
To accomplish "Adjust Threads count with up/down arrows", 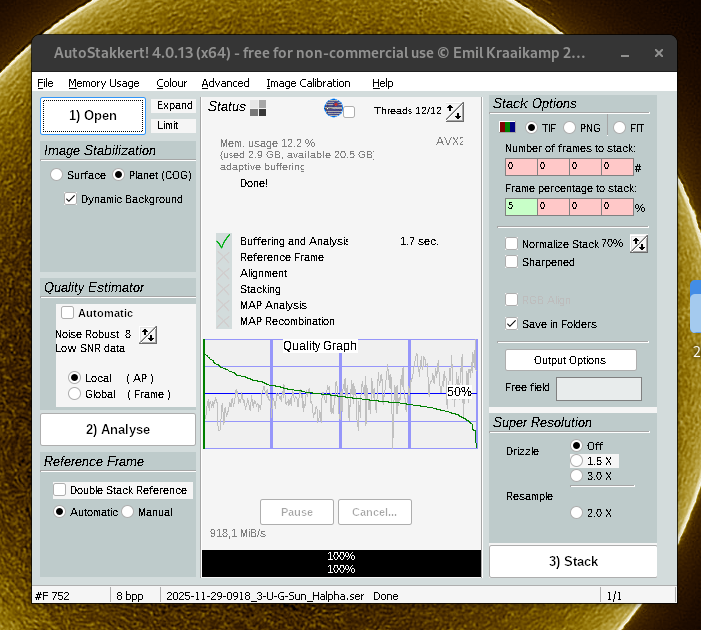I will click(x=454, y=111).
